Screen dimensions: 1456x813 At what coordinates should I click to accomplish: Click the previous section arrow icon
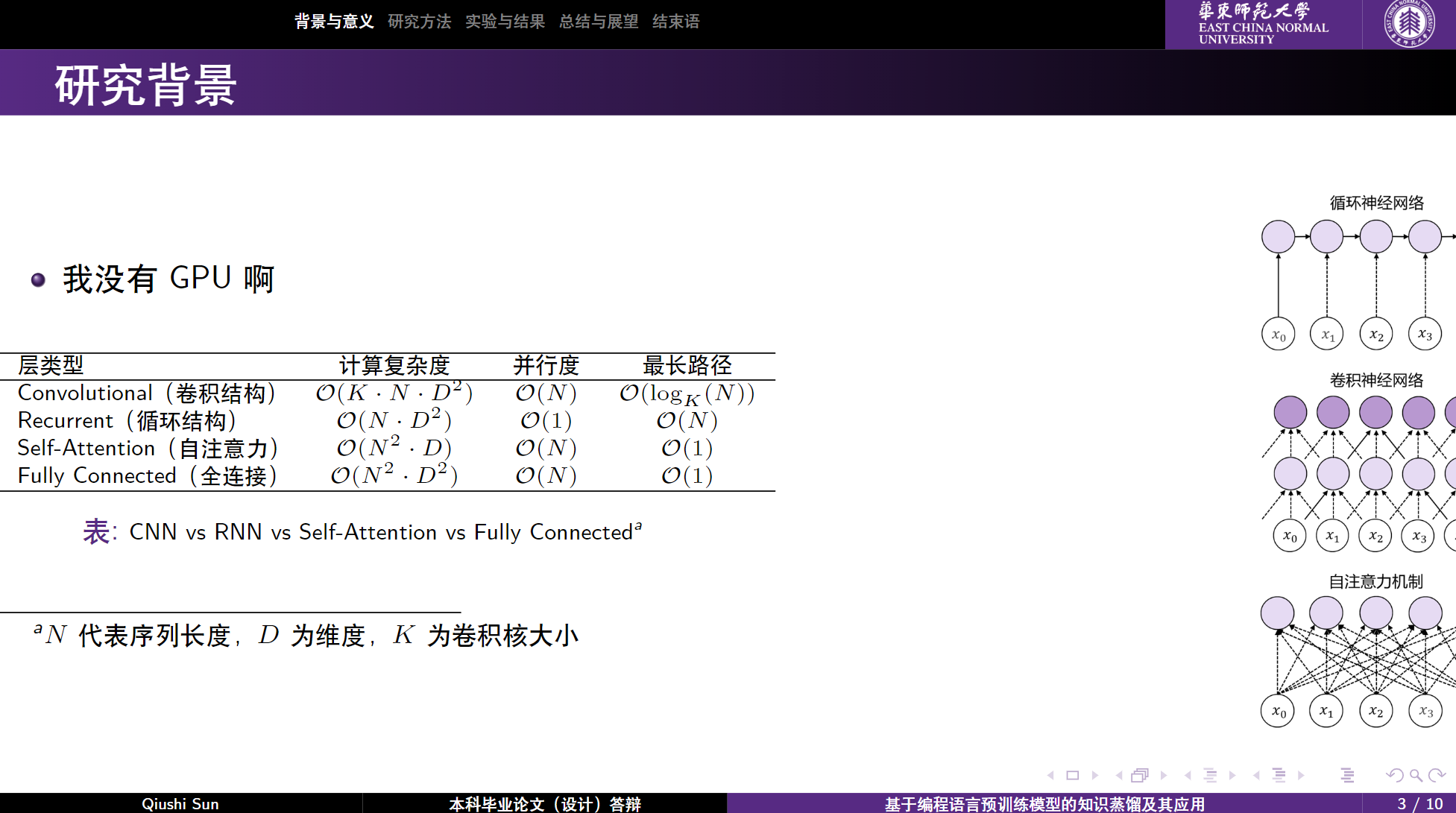tap(1257, 775)
